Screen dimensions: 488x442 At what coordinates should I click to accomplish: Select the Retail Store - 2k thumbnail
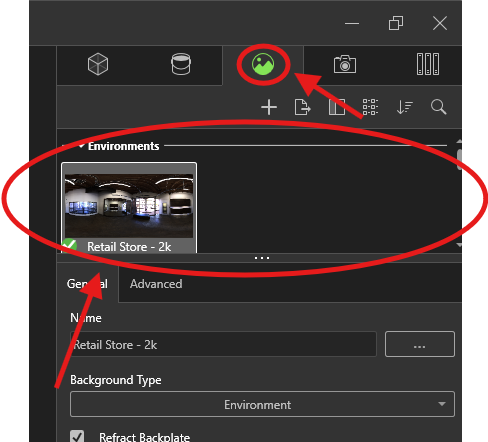[x=129, y=207]
